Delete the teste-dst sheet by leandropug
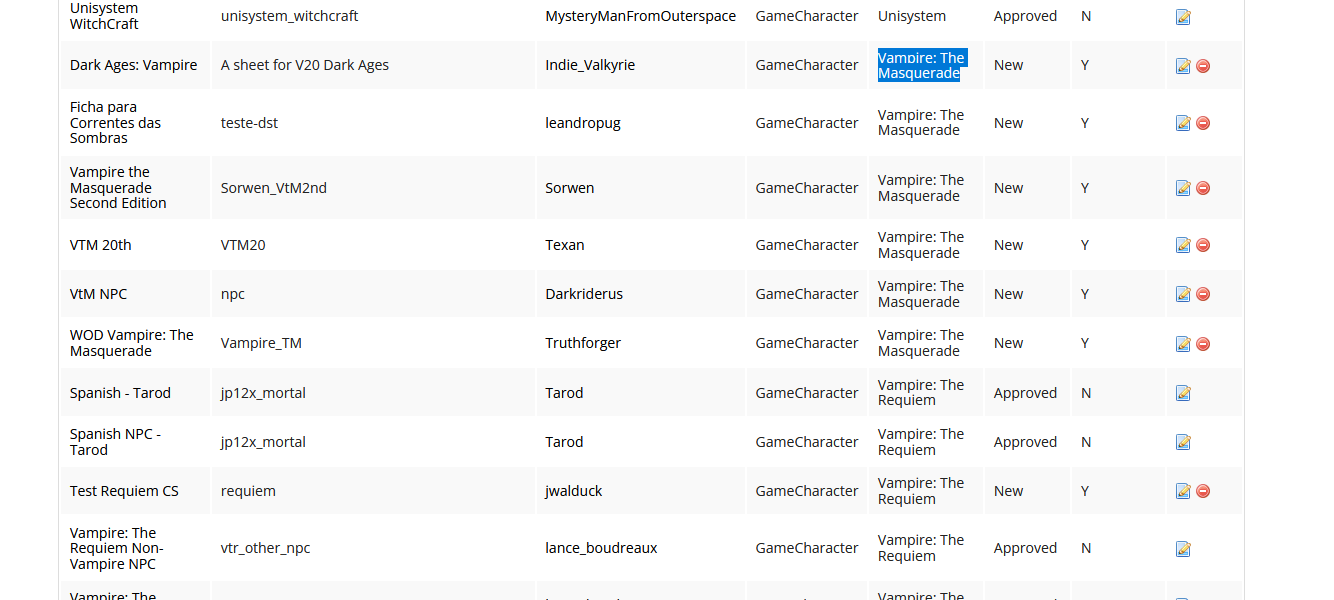 pyautogui.click(x=1203, y=123)
